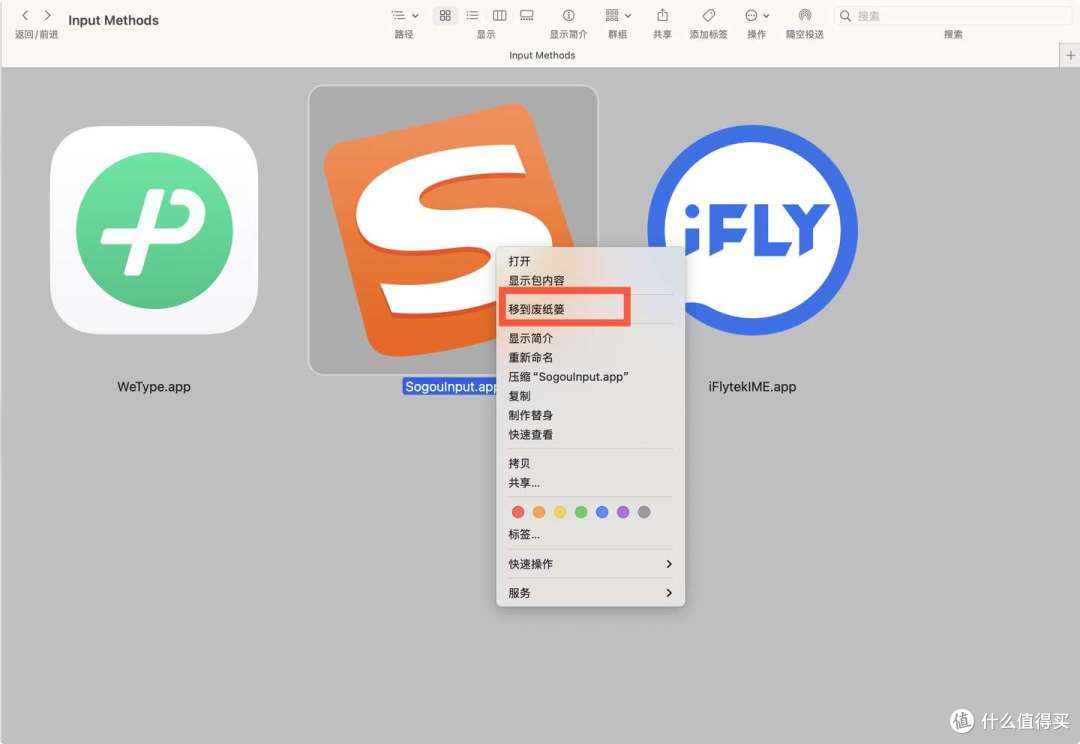Switch to gallery view
Viewport: 1080px width, 744px height.
tap(527, 15)
